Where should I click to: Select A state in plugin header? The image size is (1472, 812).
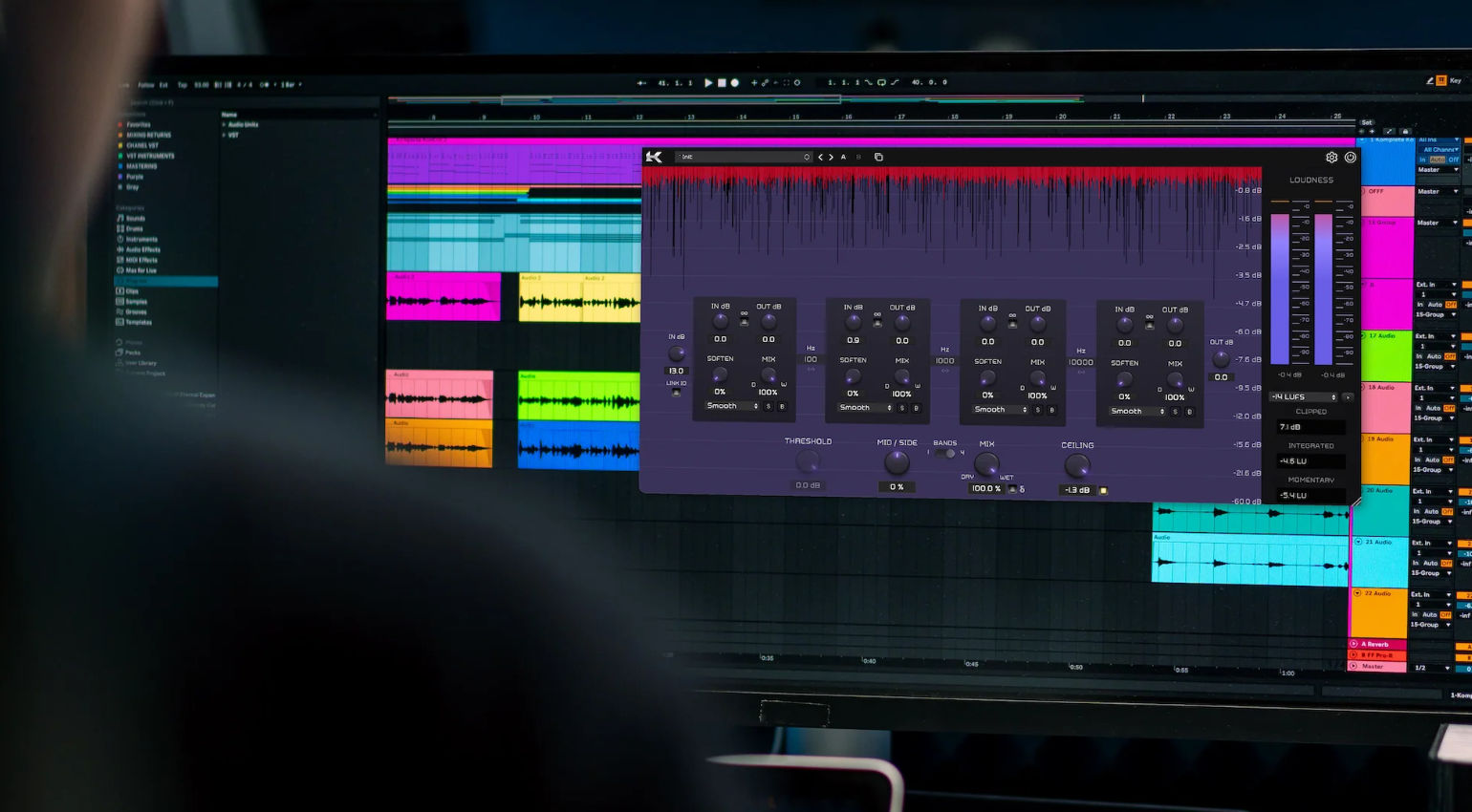[x=843, y=157]
